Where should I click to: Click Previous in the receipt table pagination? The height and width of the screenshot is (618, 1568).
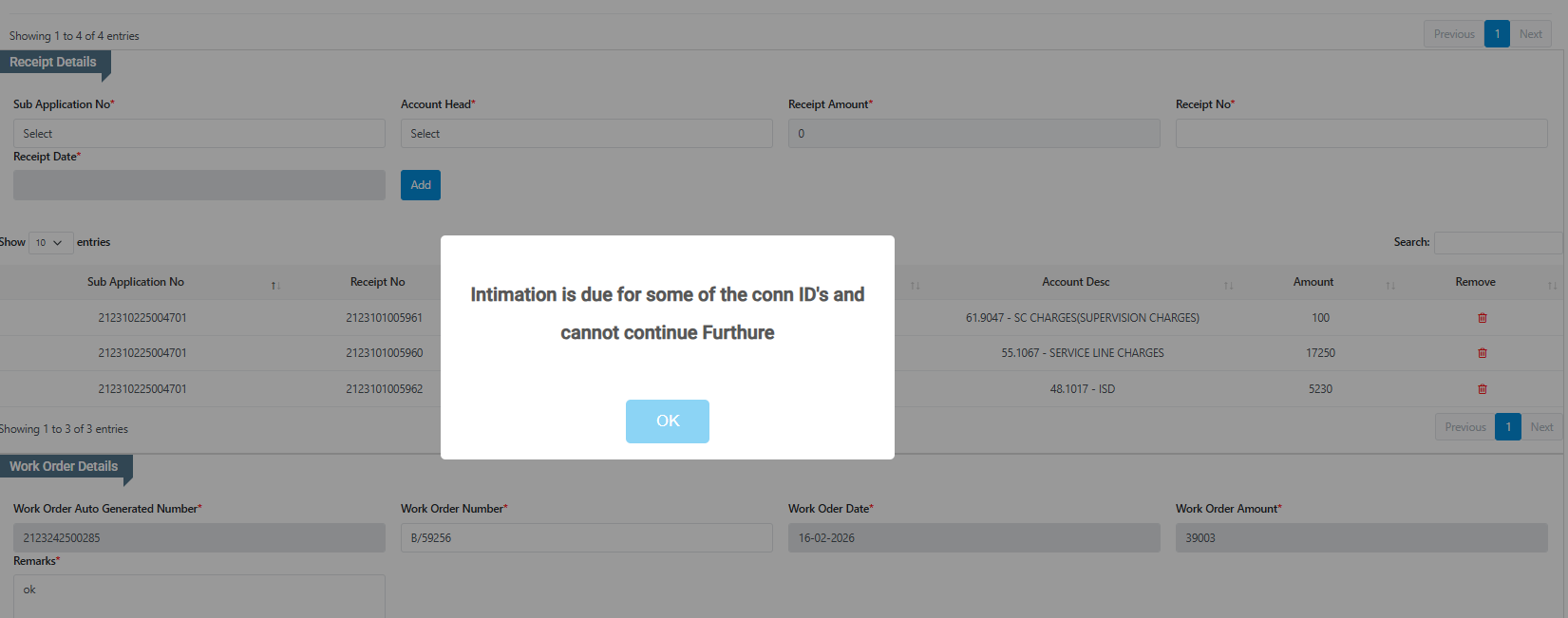coord(1464,427)
